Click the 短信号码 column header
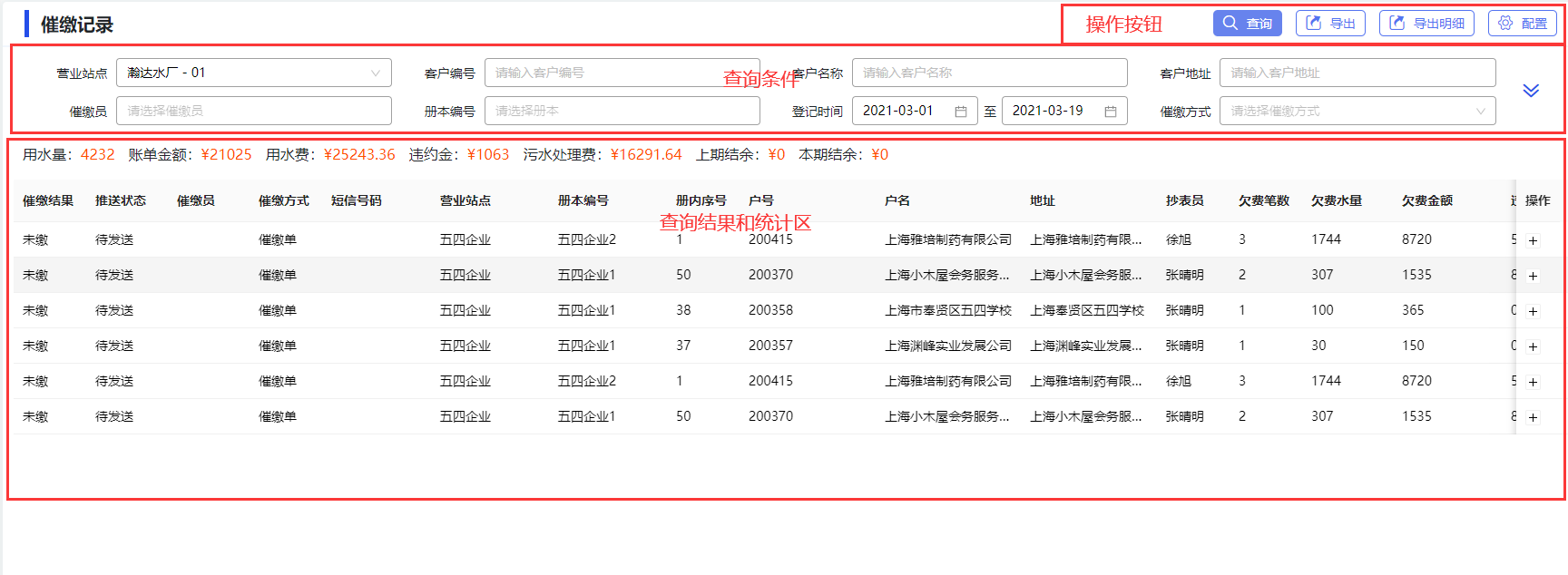The width and height of the screenshot is (1568, 575). pos(357,200)
